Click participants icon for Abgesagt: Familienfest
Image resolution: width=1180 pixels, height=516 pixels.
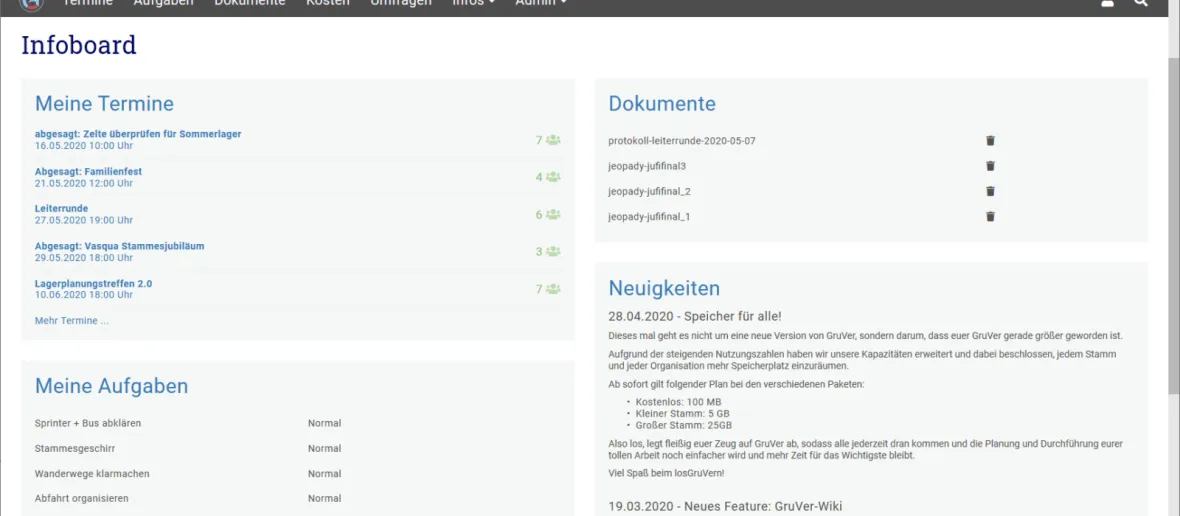(x=553, y=177)
